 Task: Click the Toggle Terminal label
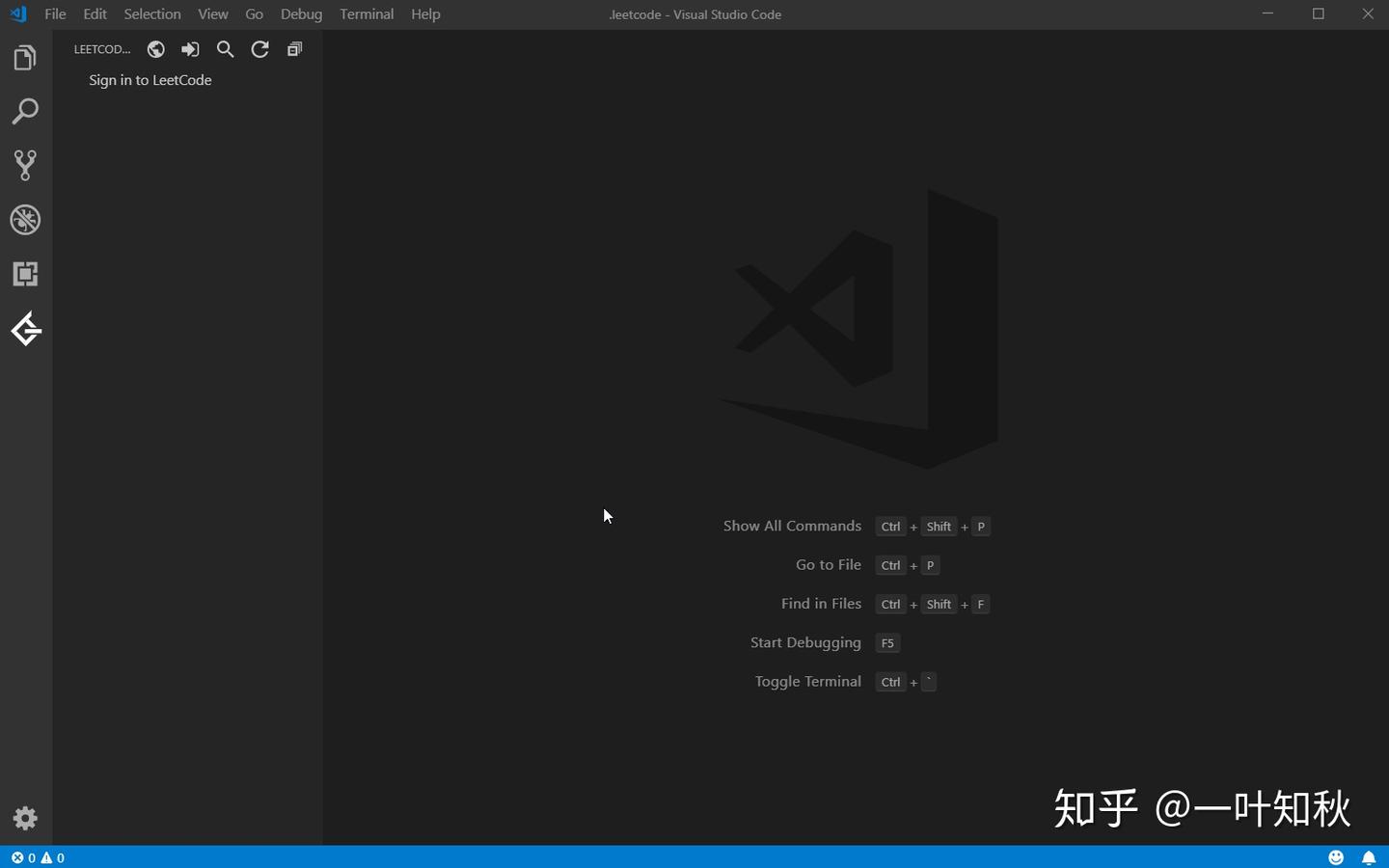tap(808, 682)
